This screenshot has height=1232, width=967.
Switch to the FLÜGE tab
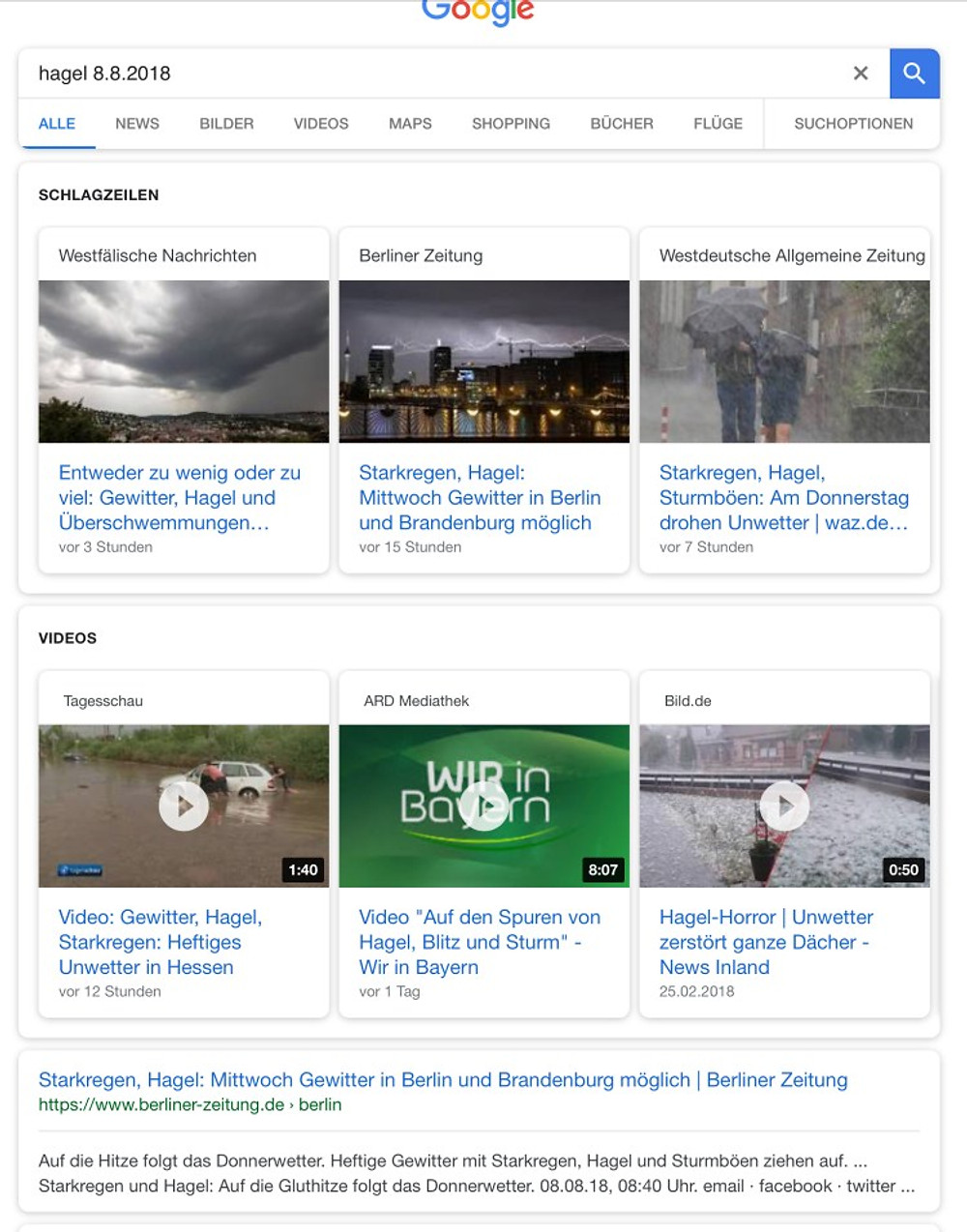pos(718,124)
